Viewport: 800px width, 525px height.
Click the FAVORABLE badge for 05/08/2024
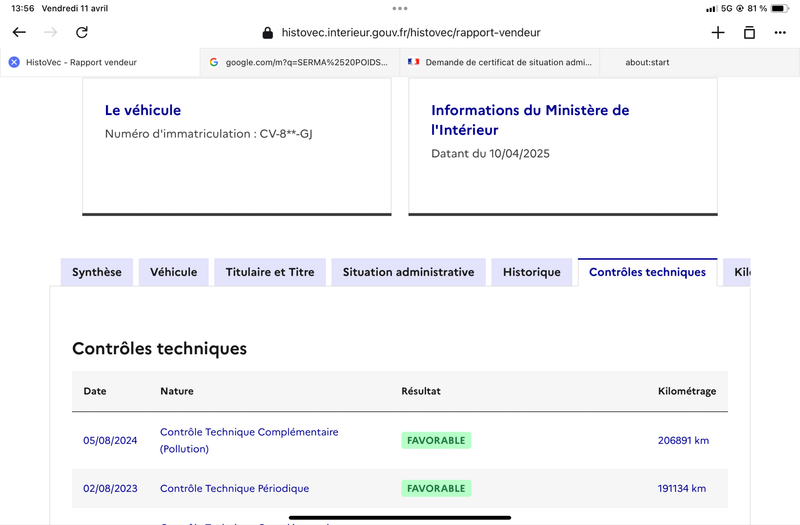(x=436, y=440)
